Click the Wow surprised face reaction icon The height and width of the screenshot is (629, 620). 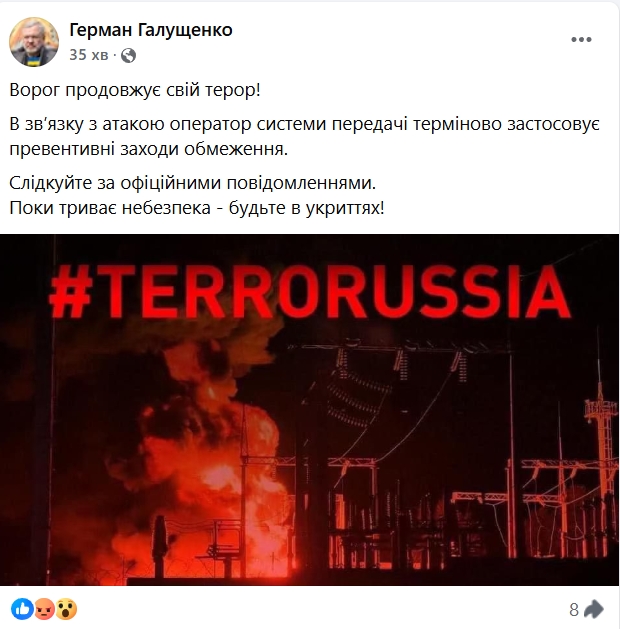(66, 609)
